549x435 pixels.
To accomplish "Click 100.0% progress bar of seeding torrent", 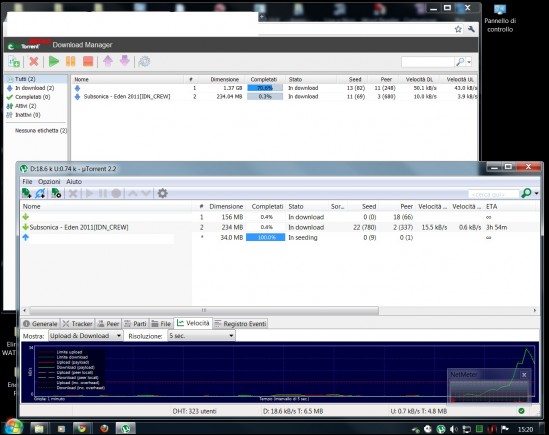I will pyautogui.click(x=265, y=237).
